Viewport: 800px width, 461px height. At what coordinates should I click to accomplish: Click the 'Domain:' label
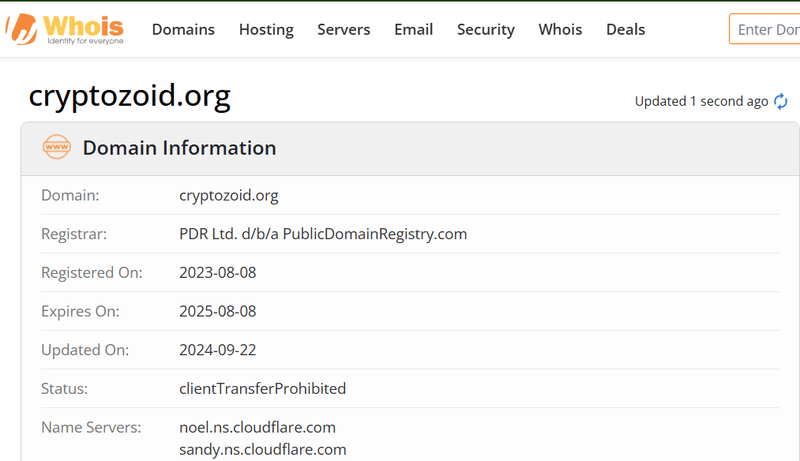point(70,195)
